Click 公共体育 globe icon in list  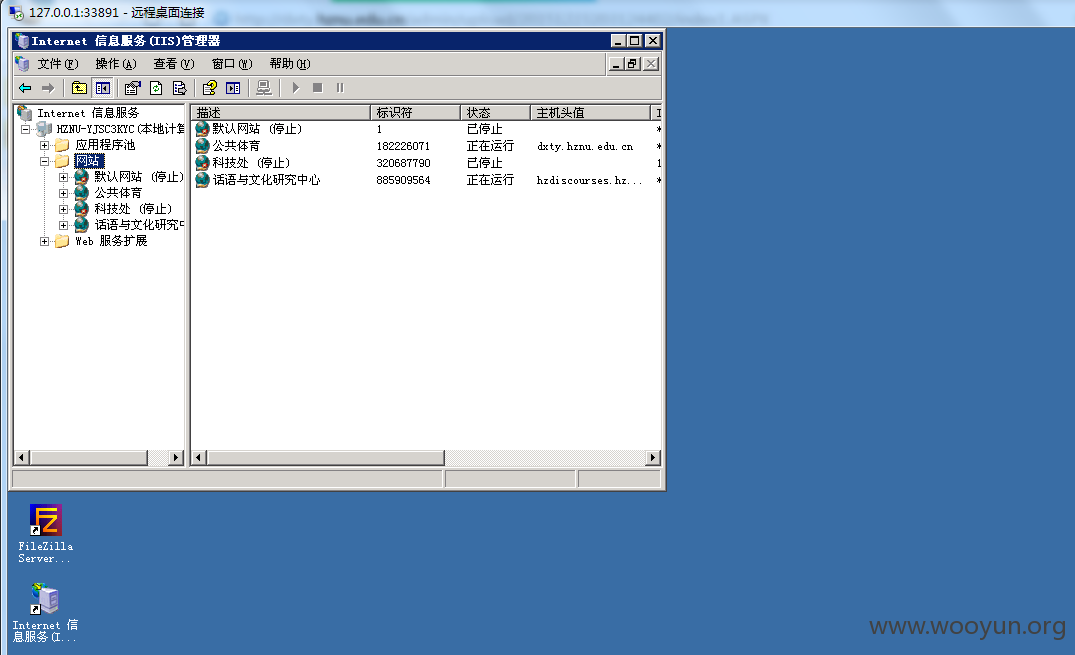coord(202,146)
